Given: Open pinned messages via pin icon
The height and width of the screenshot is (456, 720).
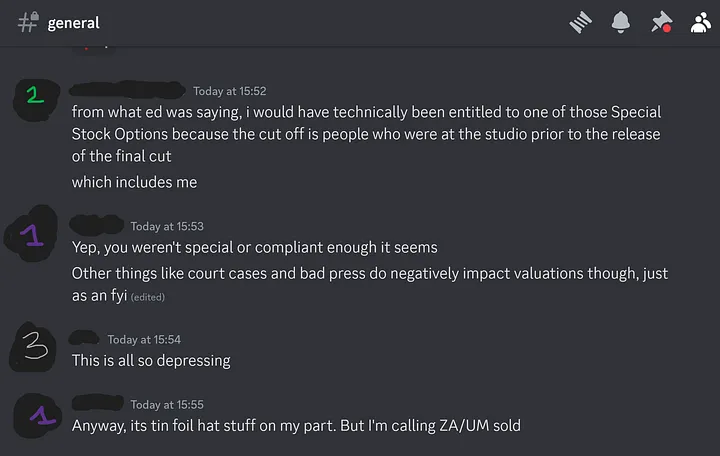Looking at the screenshot, I should coord(660,22).
